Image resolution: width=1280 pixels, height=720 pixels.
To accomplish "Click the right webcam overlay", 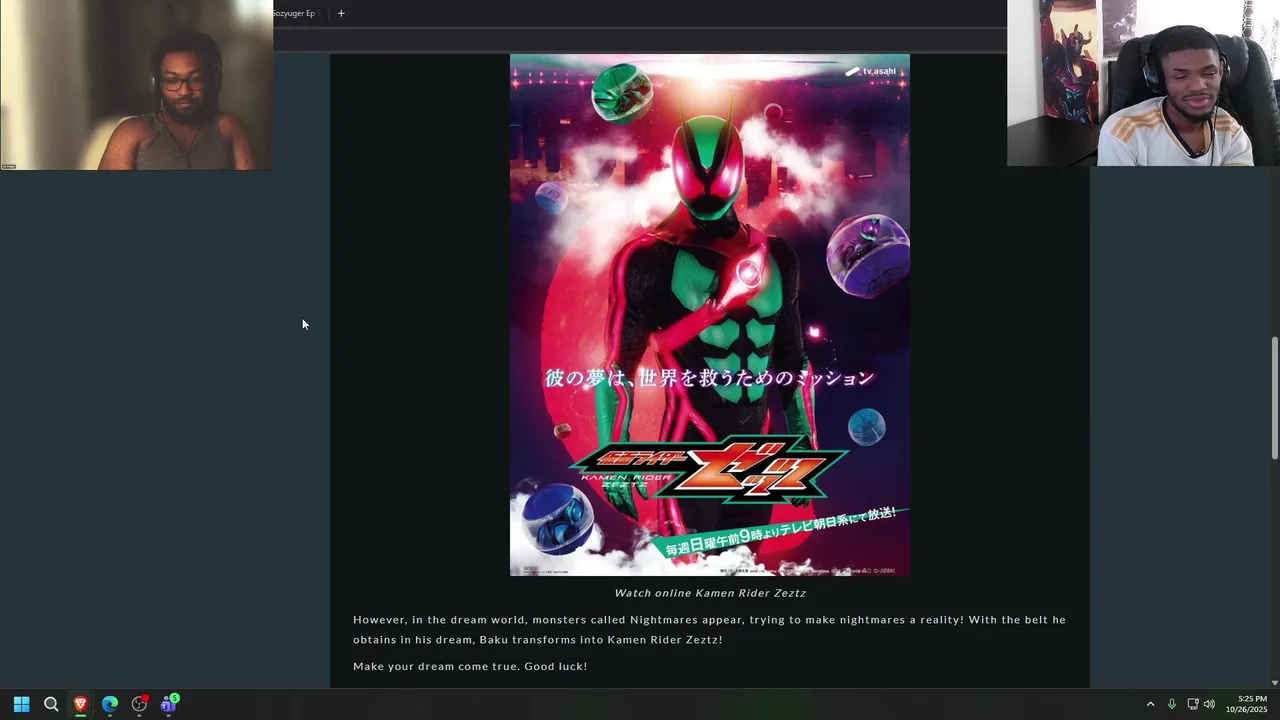I will (1143, 83).
